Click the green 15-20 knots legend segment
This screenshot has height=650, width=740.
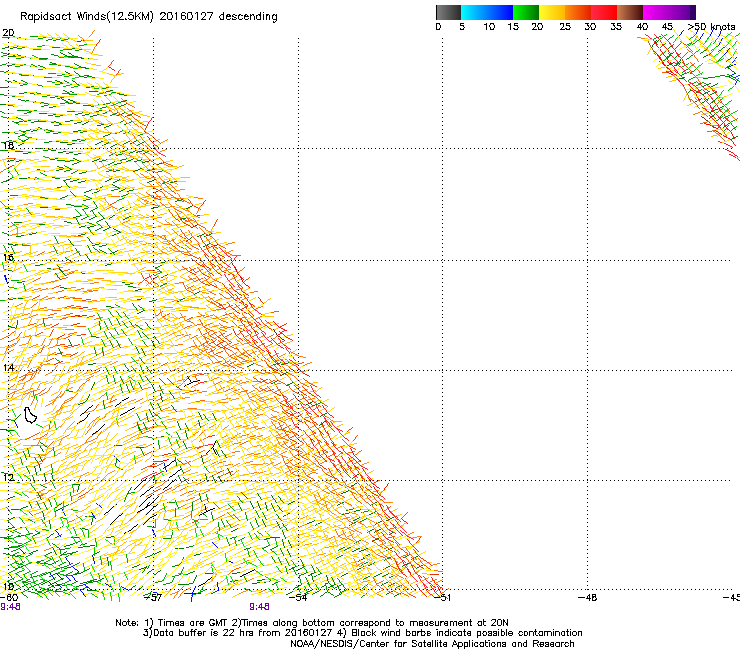pyautogui.click(x=526, y=12)
